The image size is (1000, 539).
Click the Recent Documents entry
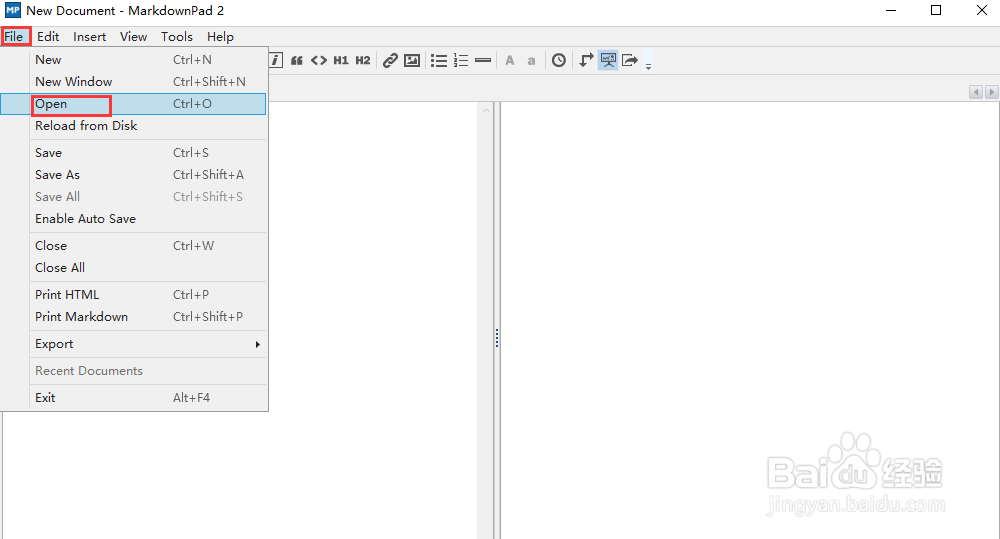pos(133,371)
